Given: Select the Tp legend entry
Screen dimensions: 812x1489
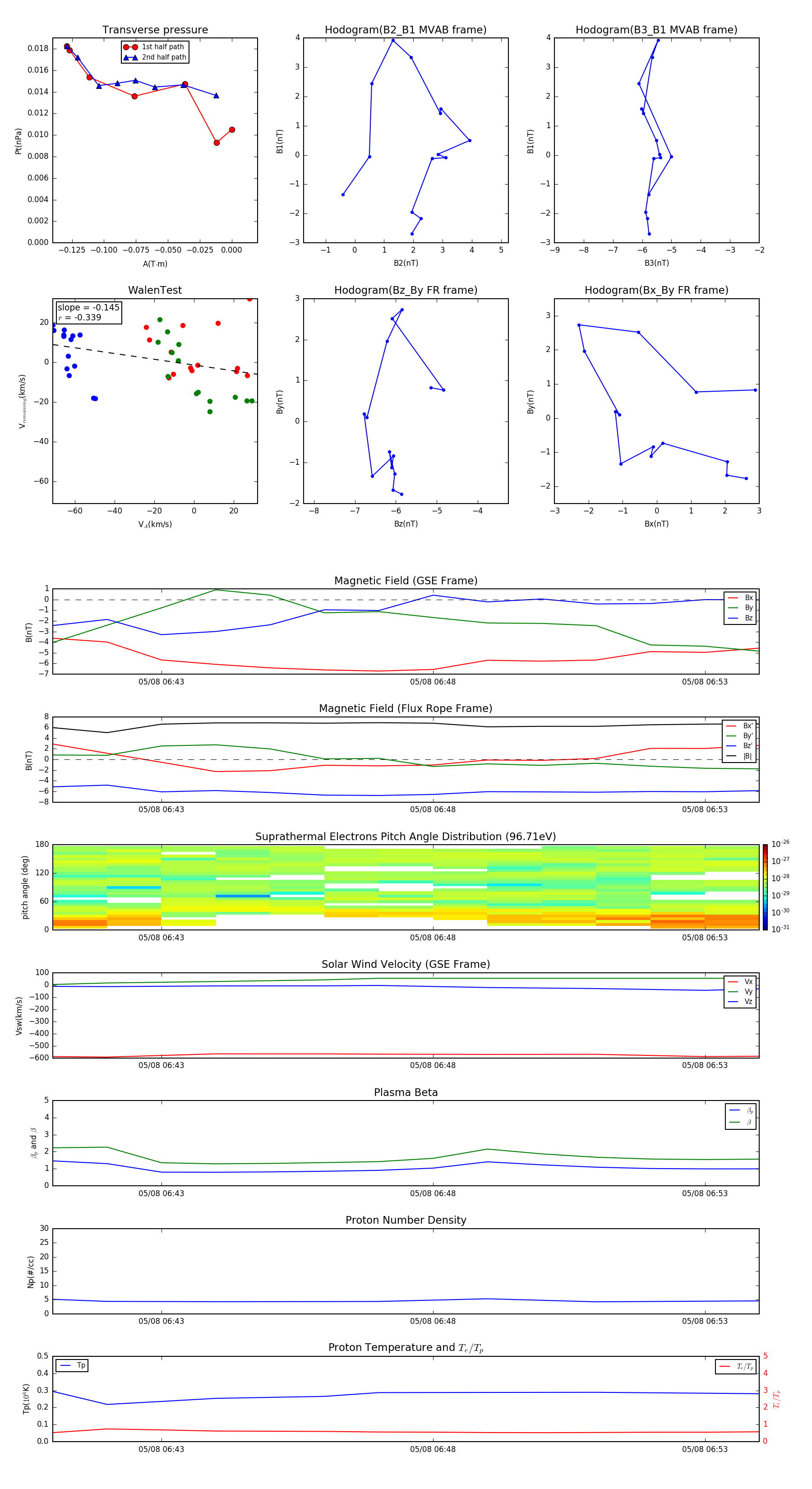Looking at the screenshot, I should point(72,1365).
